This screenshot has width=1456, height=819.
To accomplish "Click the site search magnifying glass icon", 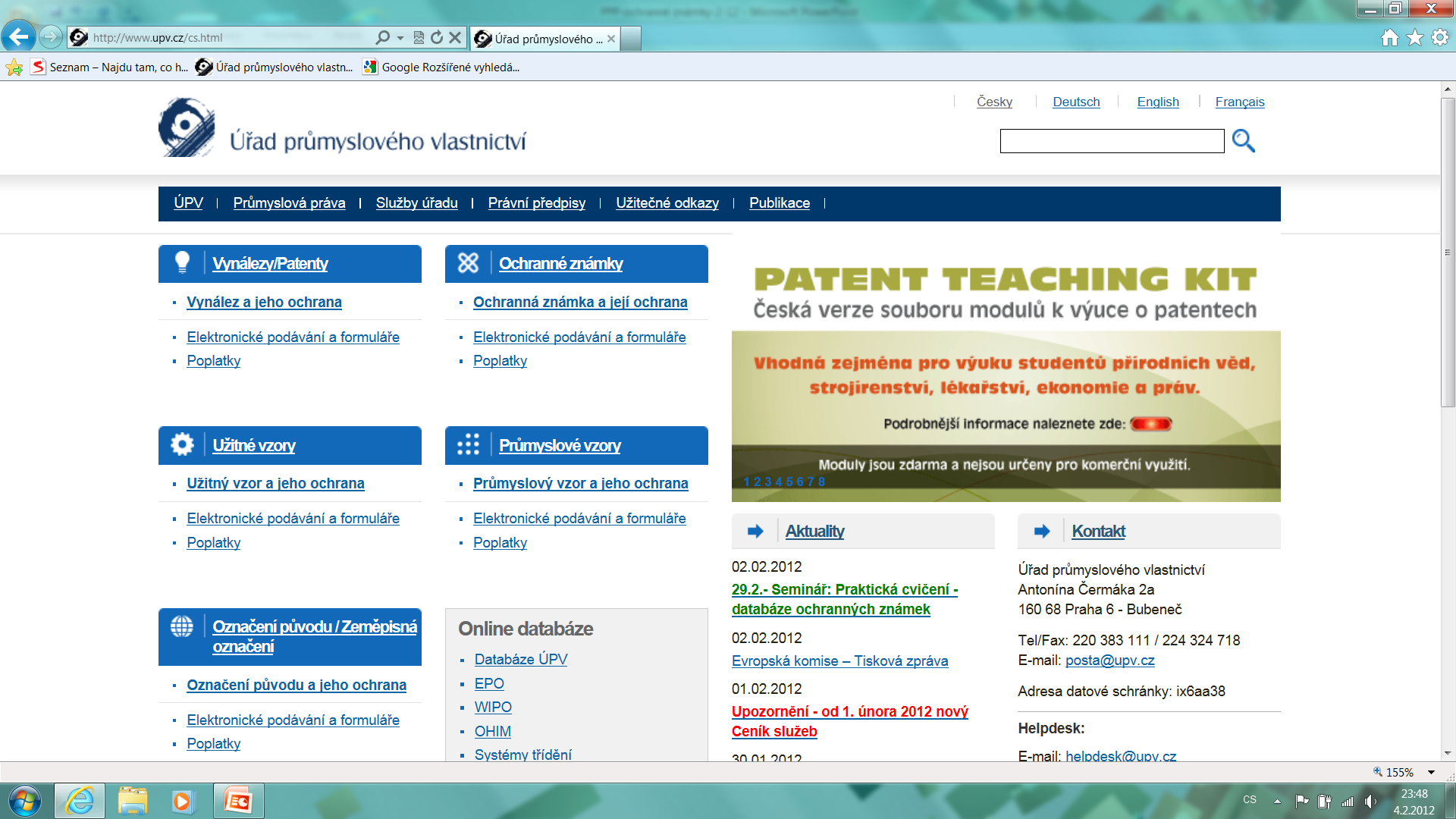I will click(x=1244, y=140).
